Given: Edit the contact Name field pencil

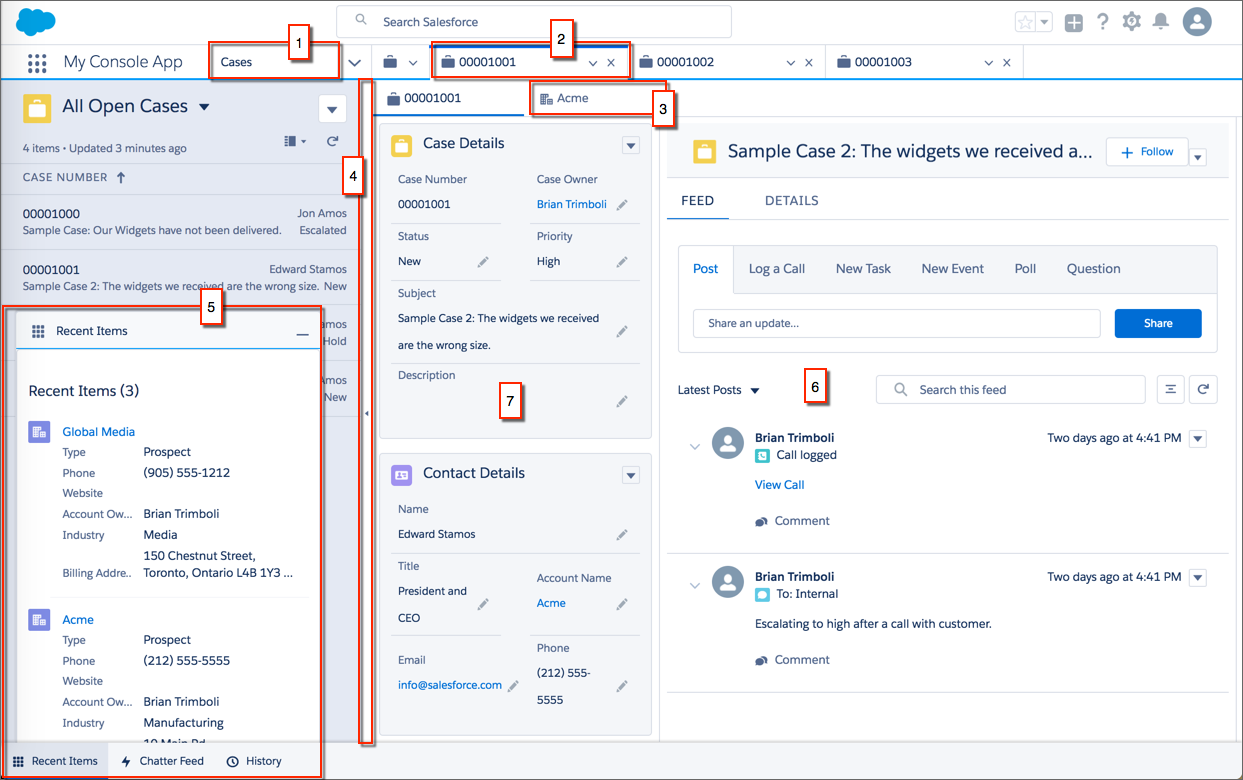Looking at the screenshot, I should (622, 535).
